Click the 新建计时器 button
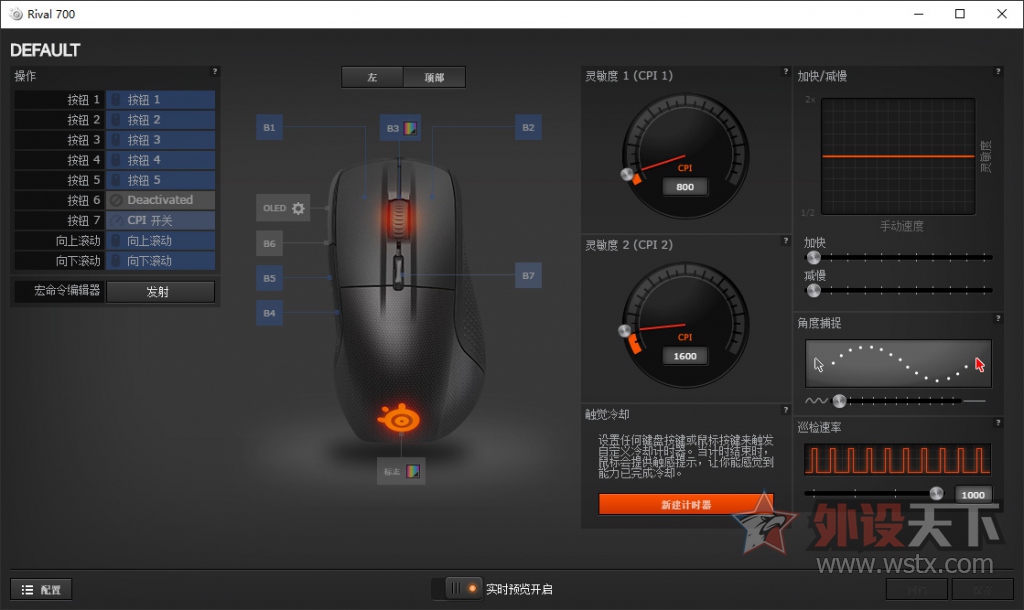Viewport: 1024px width, 610px height. point(685,504)
